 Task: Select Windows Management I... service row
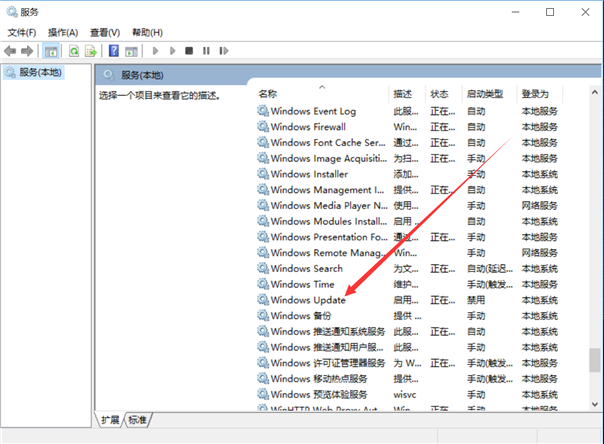tap(408, 190)
